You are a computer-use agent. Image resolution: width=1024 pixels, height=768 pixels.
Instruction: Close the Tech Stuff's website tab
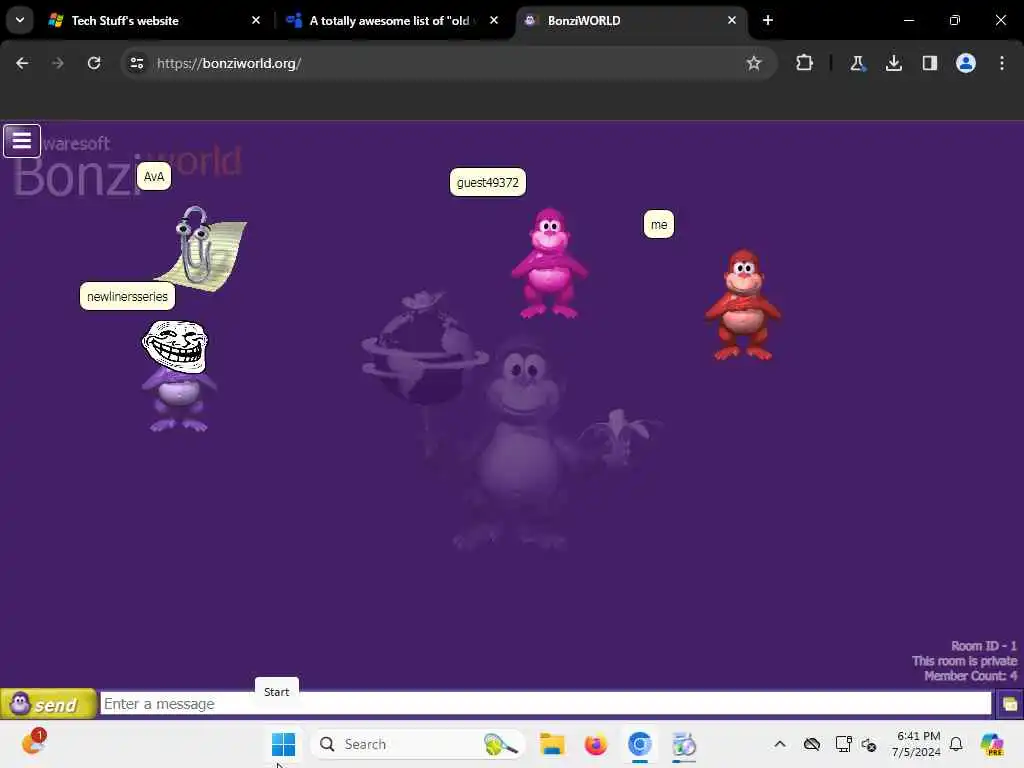[x=256, y=21]
